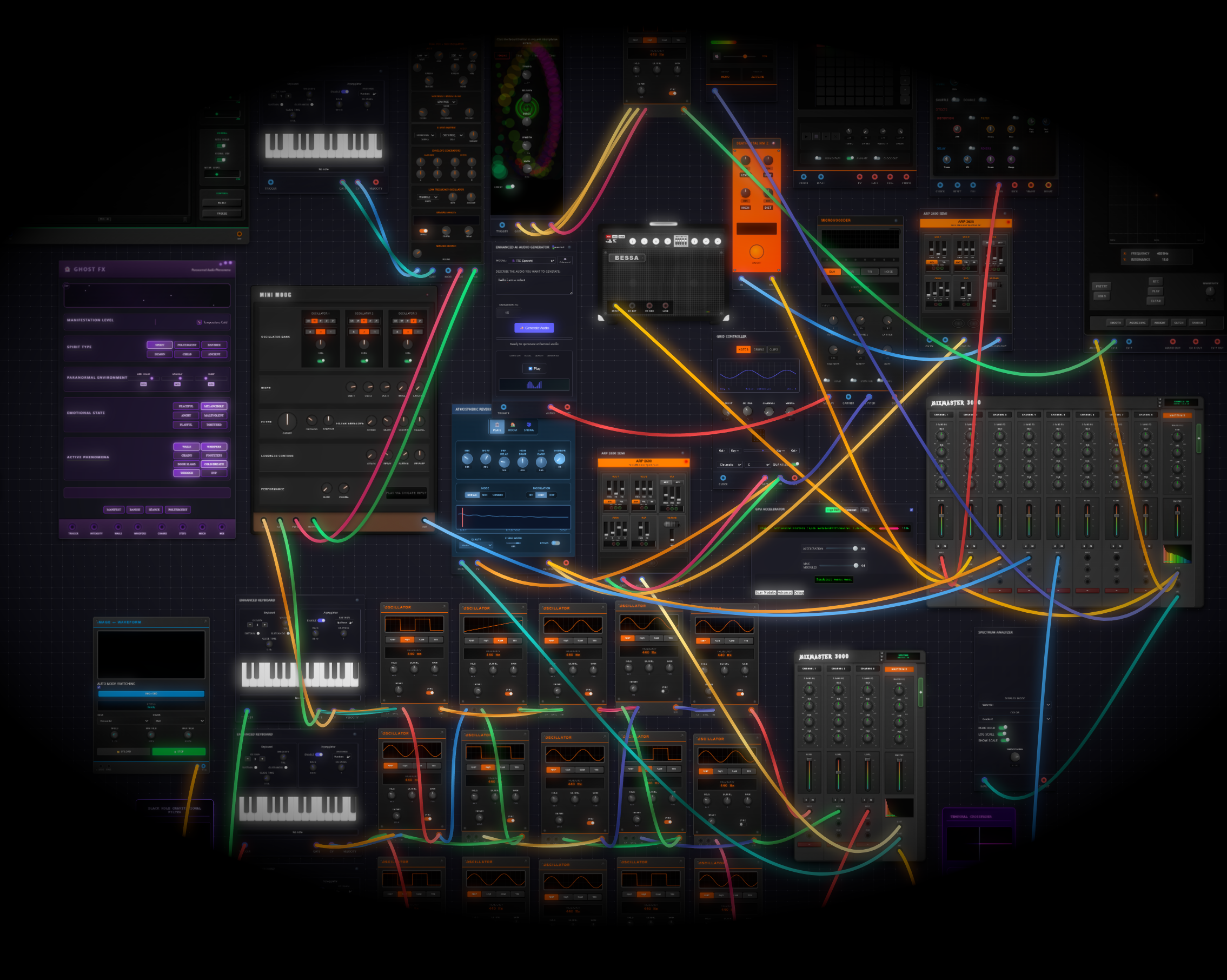The height and width of the screenshot is (980, 1227).
Task: Click the Advanced gear button on AI Audio Generator
Action: coord(565,260)
